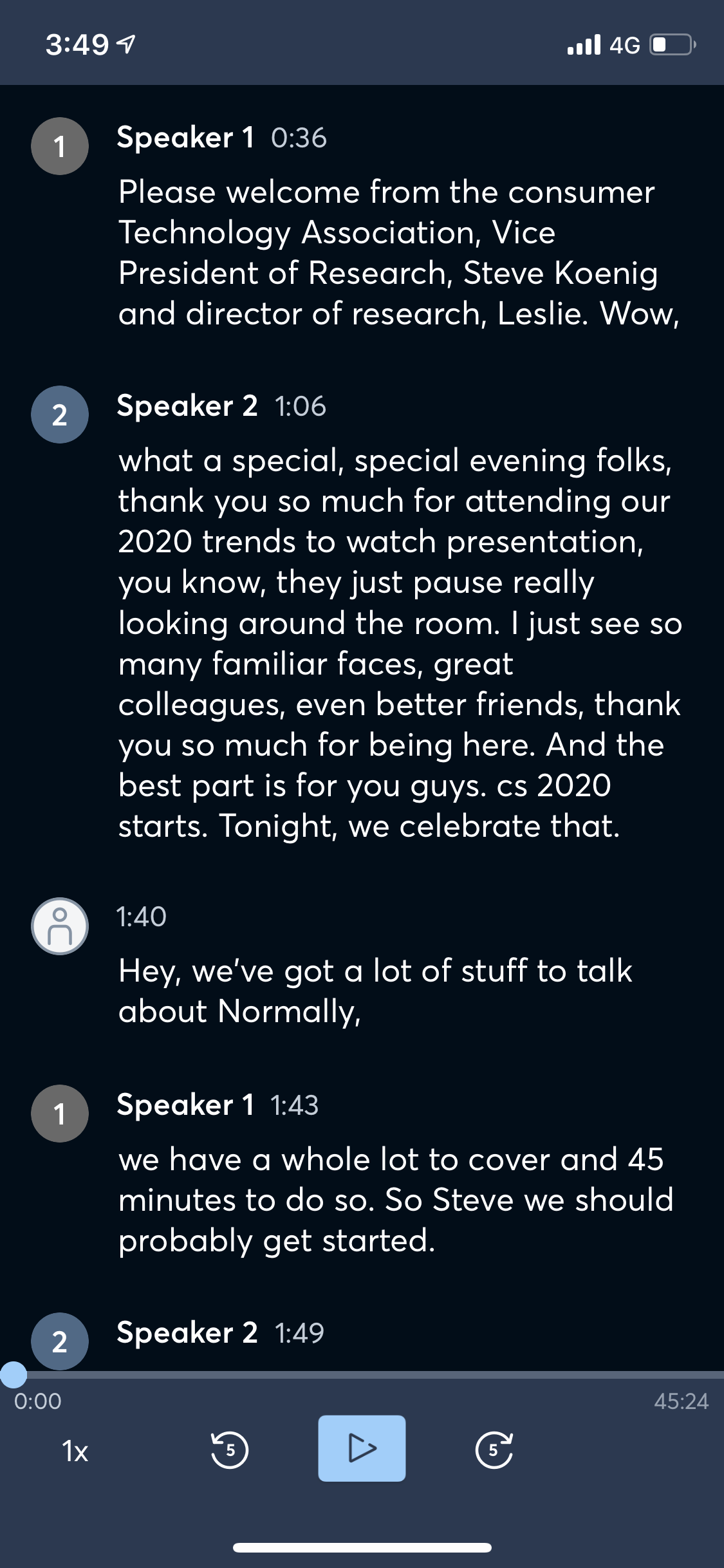Viewport: 724px width, 1568px height.
Task: Skip forward 5 seconds
Action: pyautogui.click(x=494, y=1450)
